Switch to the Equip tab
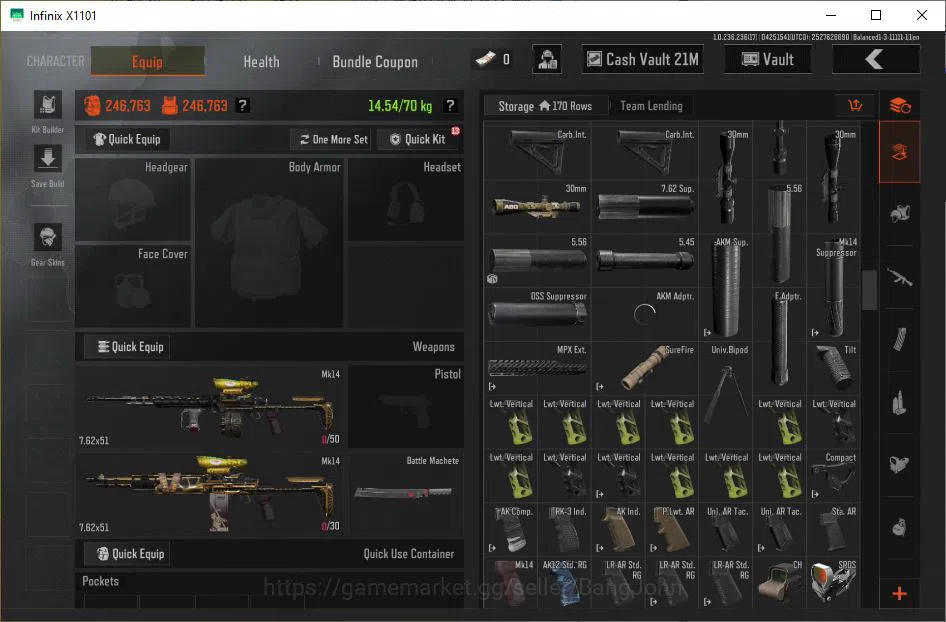The image size is (946, 622). pyautogui.click(x=147, y=62)
